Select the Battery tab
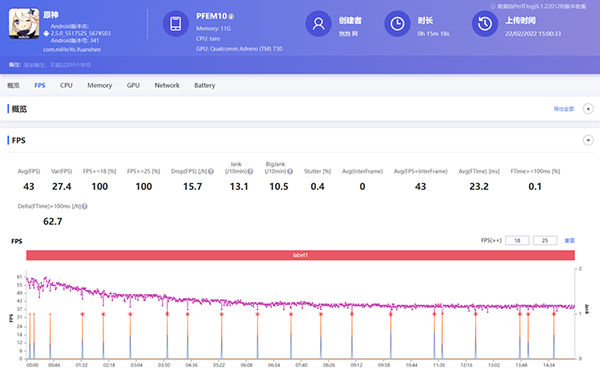Image resolution: width=600 pixels, height=369 pixels. 205,85
